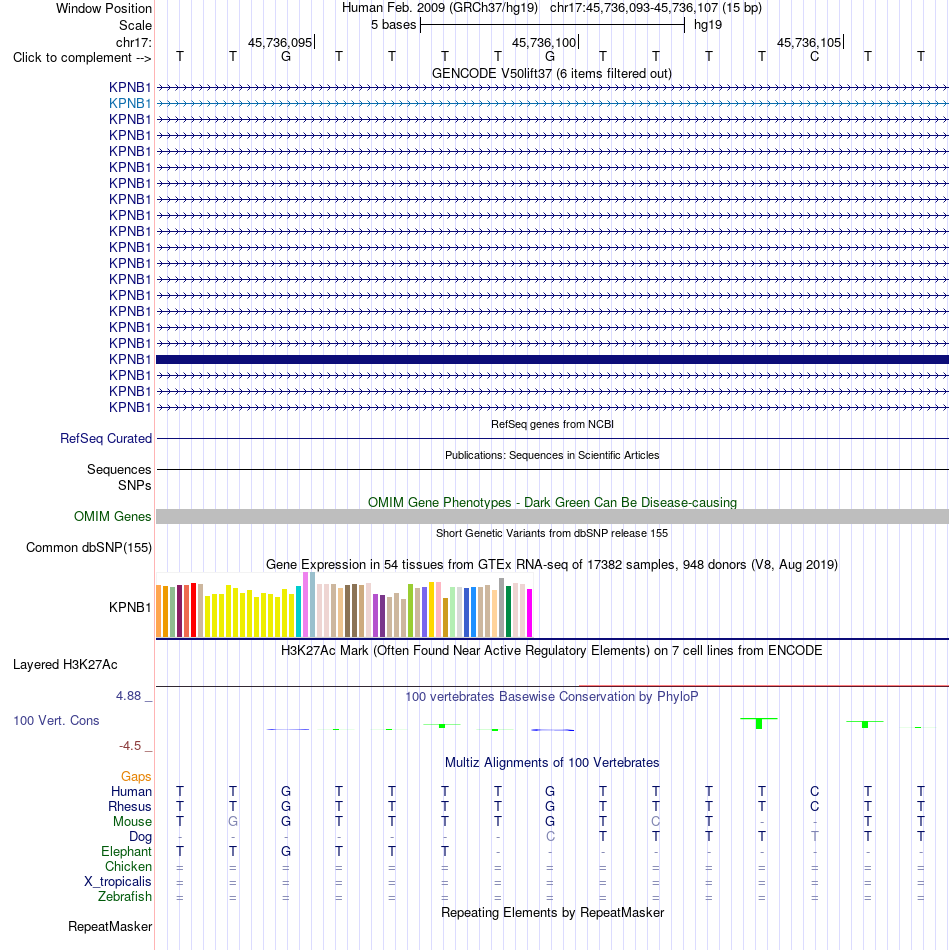
Task: Click the 'RepeatMasker' track label
Action: pyautogui.click(x=110, y=926)
